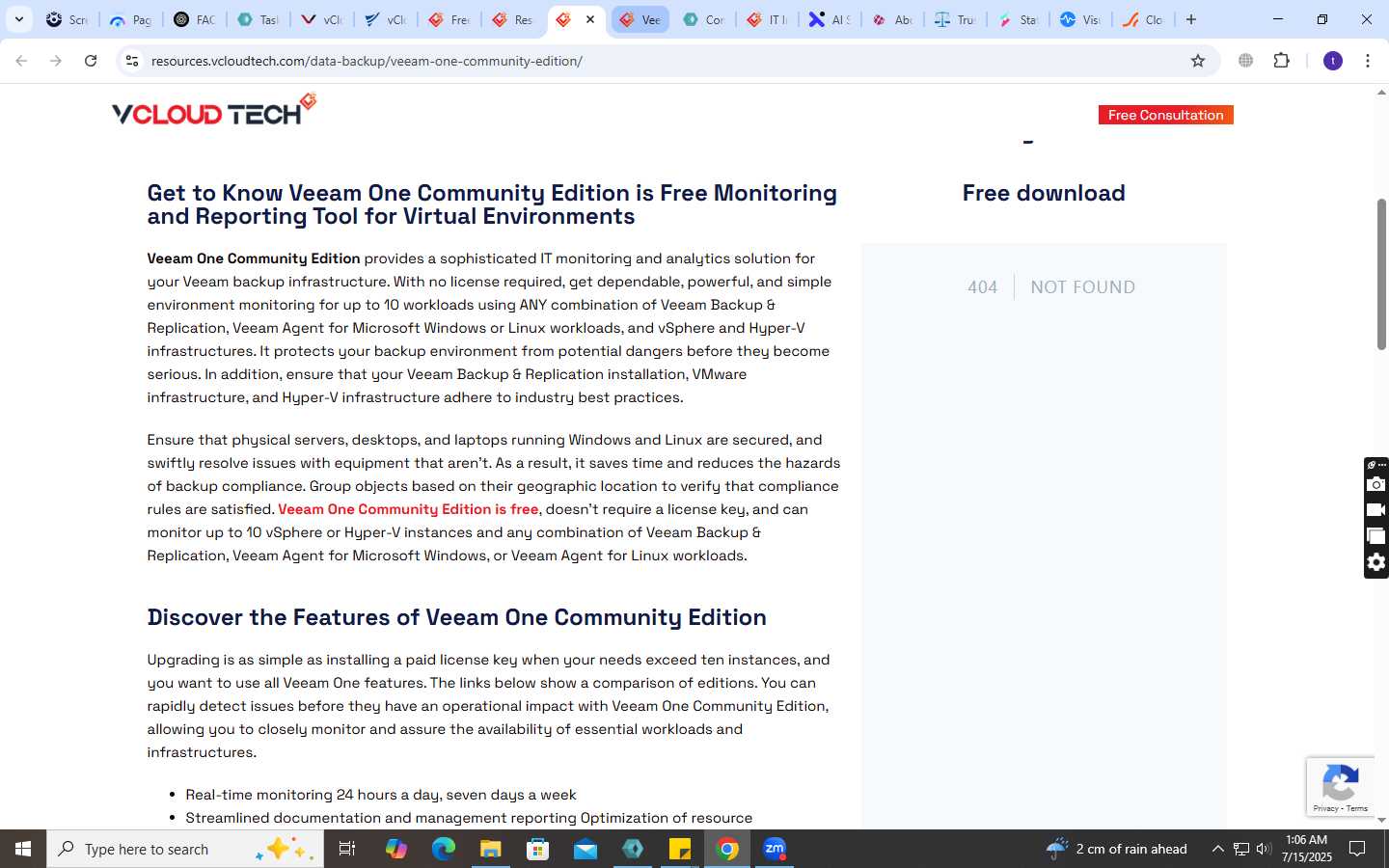Open Task View on the taskbar
The height and width of the screenshot is (868, 1389).
pos(347,849)
